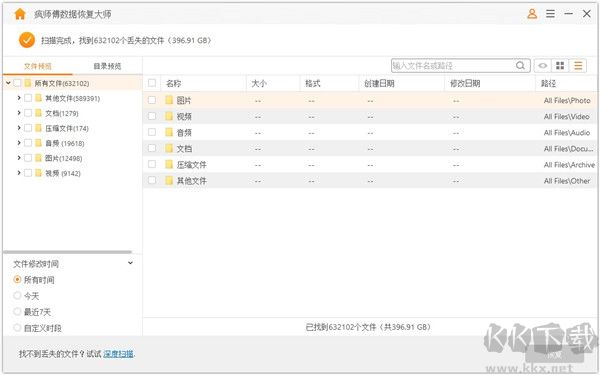
Task: Switch to the 目录预览 tab
Action: pyautogui.click(x=107, y=66)
